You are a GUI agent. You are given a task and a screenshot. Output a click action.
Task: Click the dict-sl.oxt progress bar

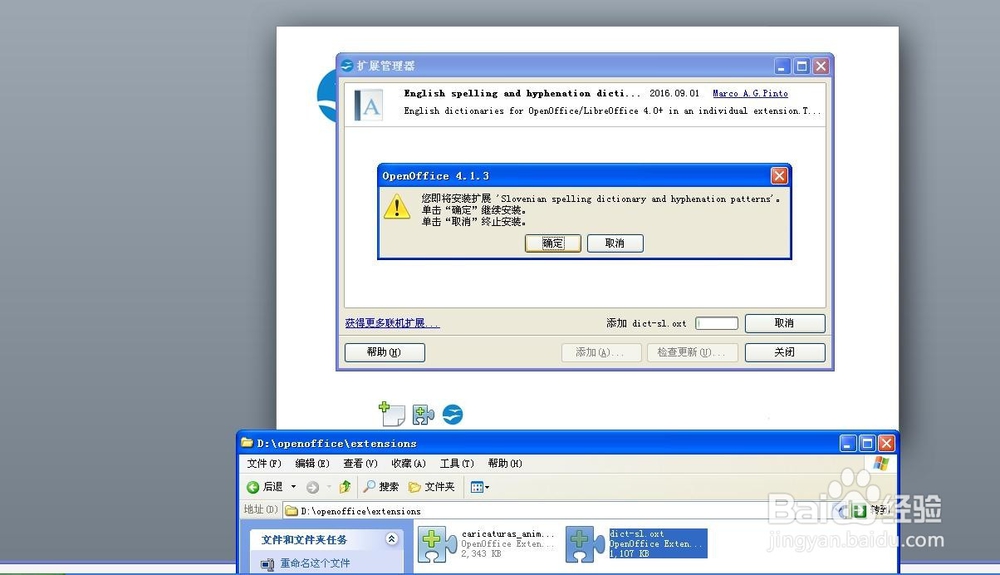coord(716,323)
